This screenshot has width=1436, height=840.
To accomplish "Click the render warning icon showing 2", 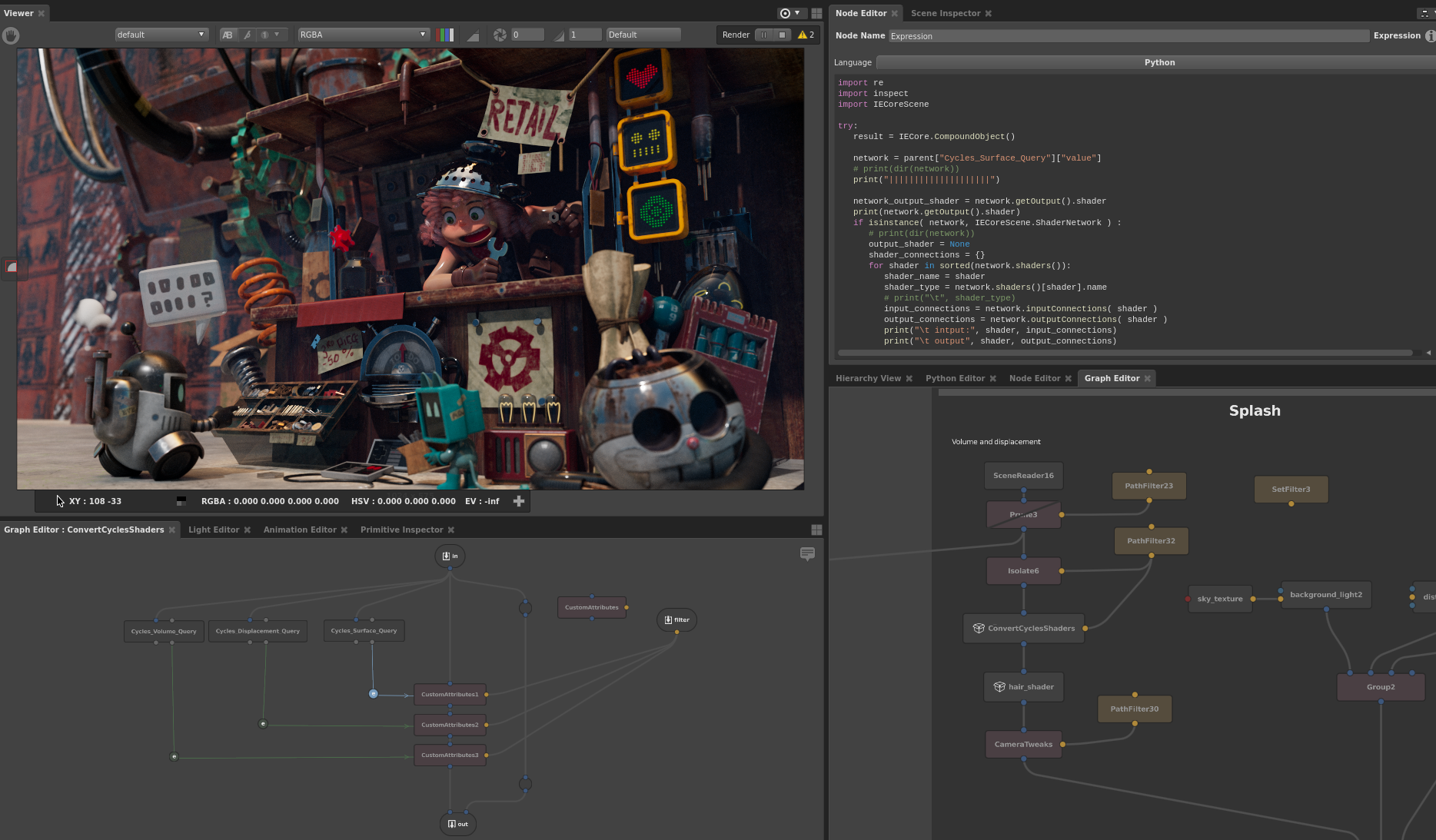I will coord(806,35).
